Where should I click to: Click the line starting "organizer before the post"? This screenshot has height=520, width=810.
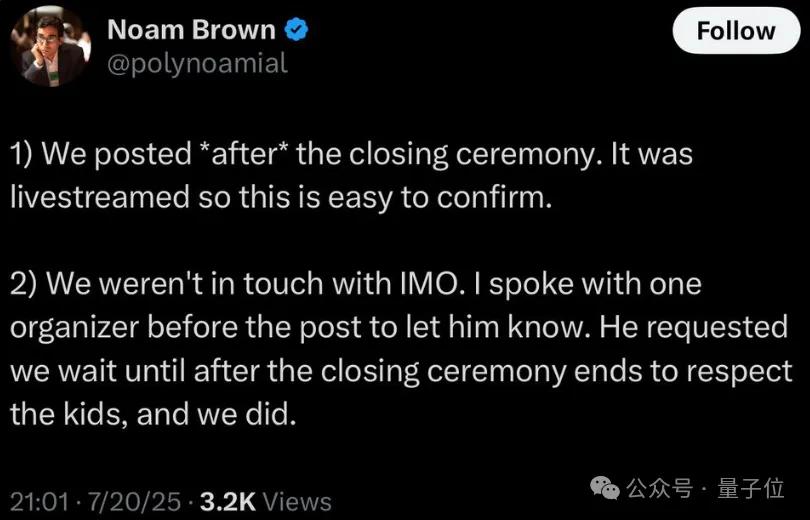398,327
